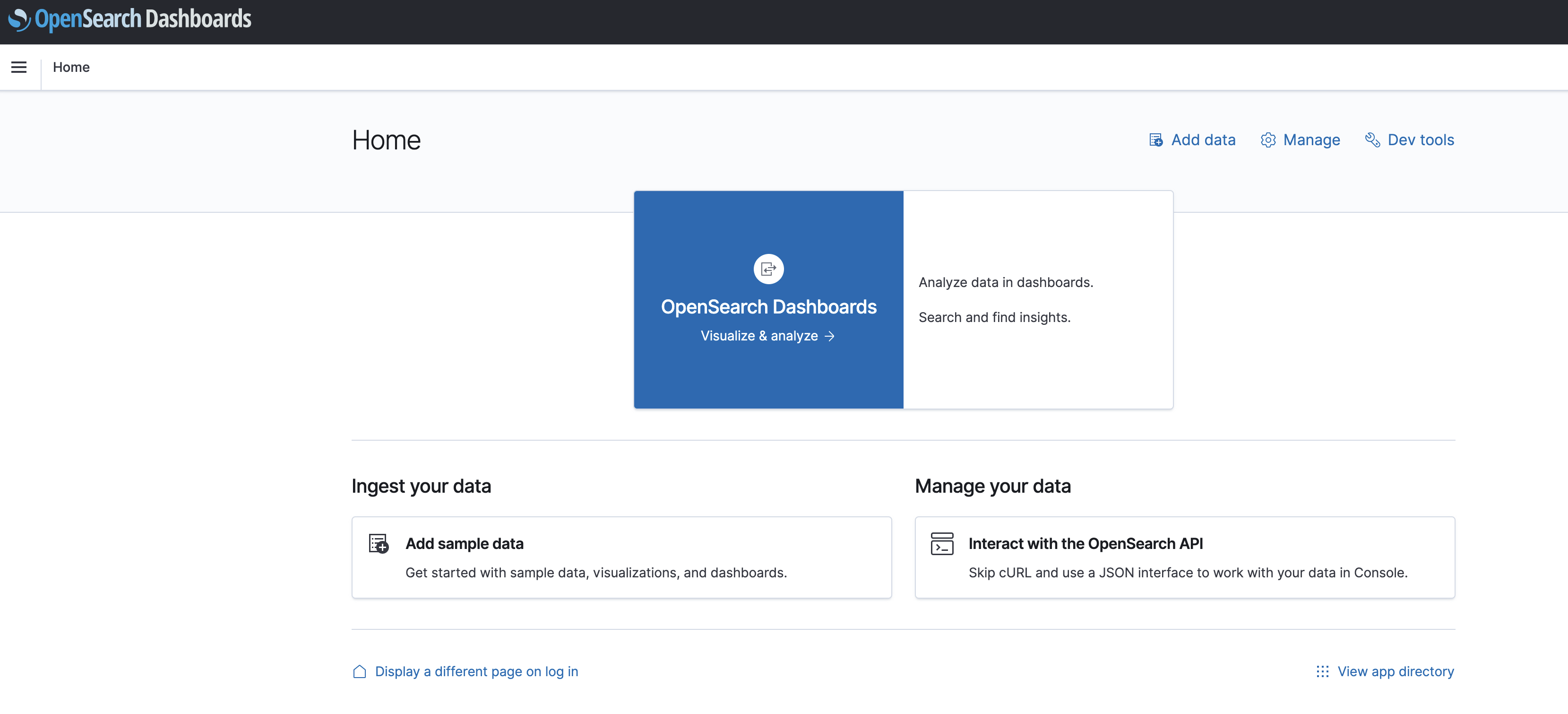Click the OpenSearch Dashboards card title
This screenshot has width=1568, height=714.
coord(768,306)
